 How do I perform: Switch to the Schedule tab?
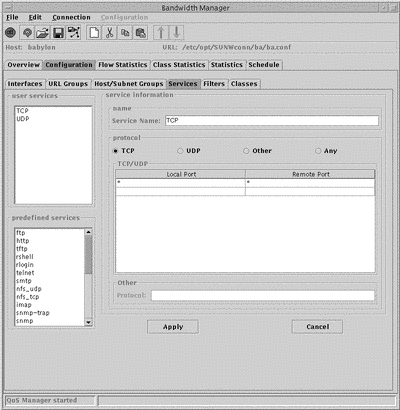point(264,65)
